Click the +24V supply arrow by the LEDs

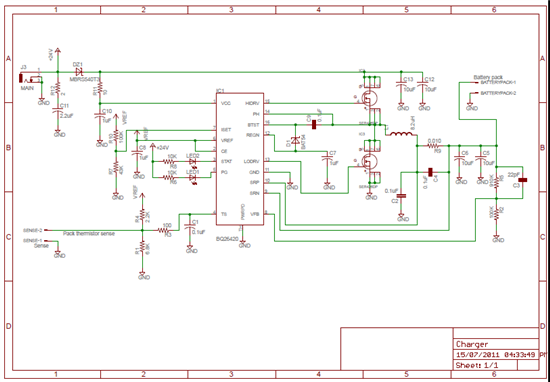point(153,146)
